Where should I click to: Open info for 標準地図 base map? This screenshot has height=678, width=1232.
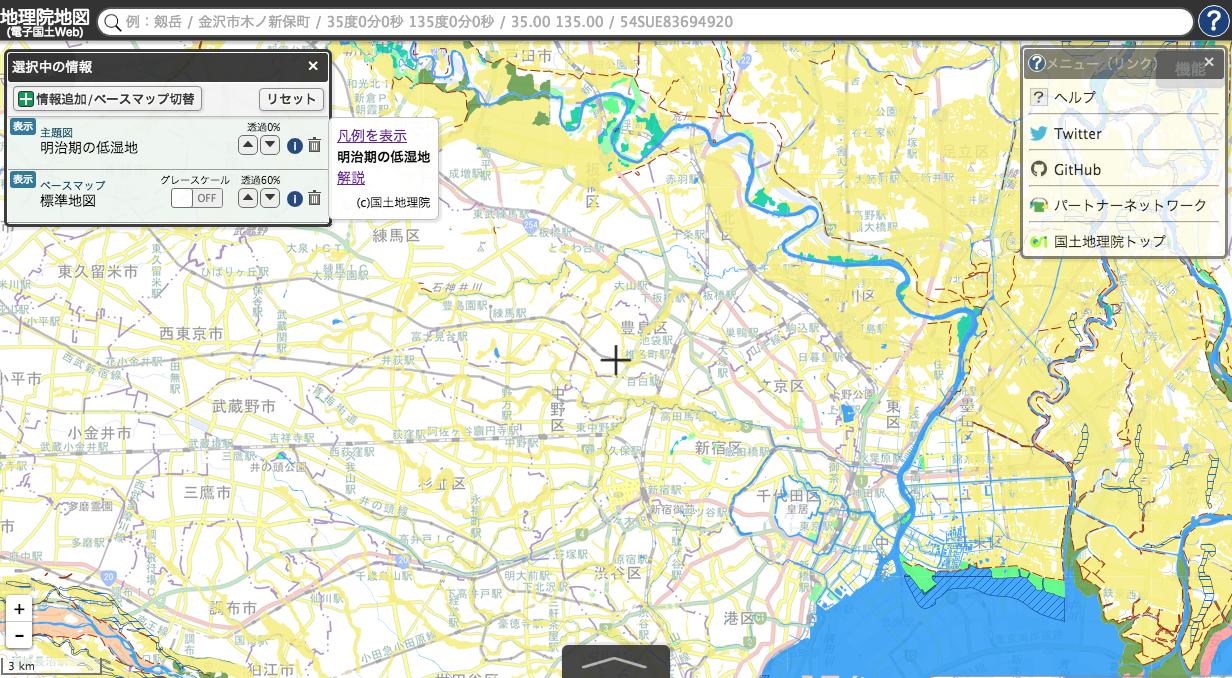295,198
